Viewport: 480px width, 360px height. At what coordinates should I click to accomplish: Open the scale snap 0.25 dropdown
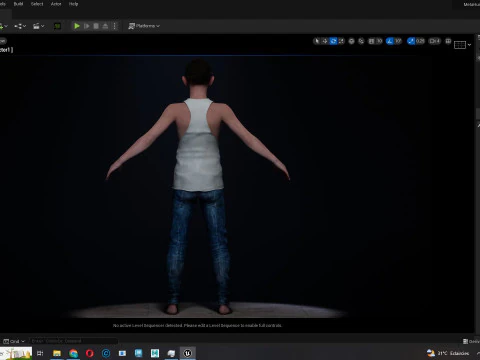(420, 41)
